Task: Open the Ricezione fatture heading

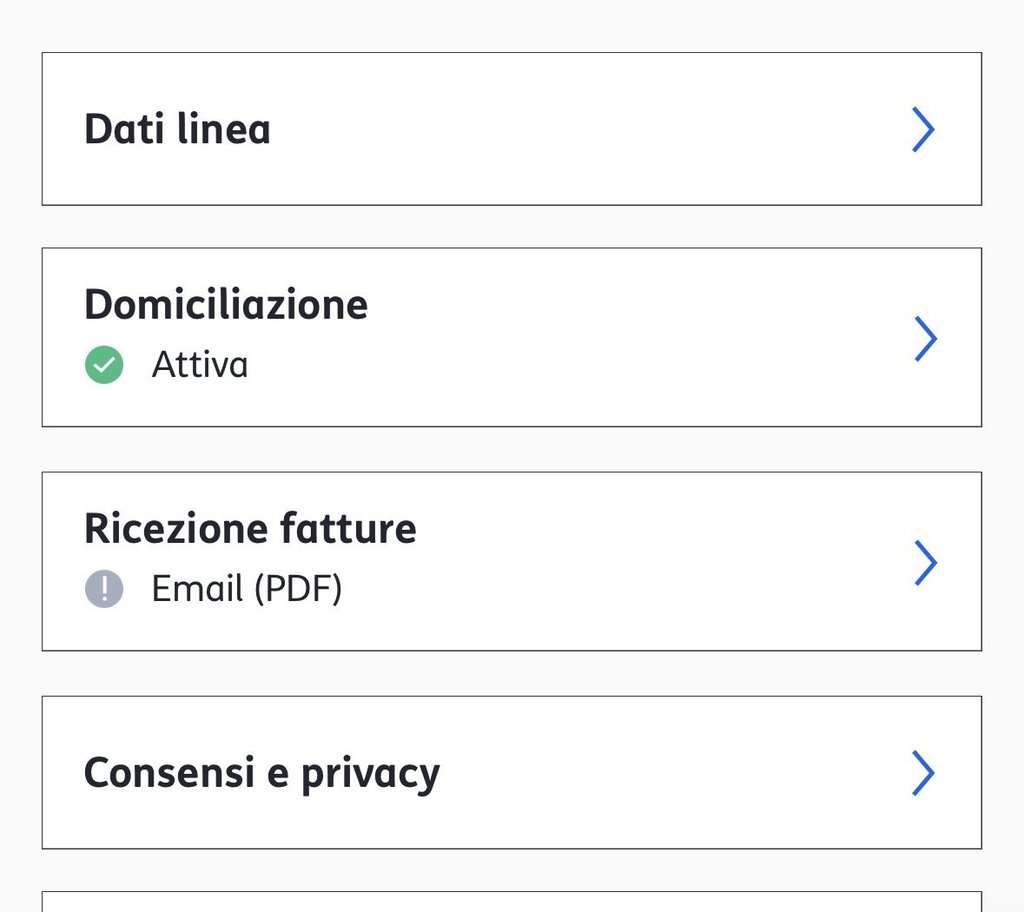Action: (x=250, y=528)
